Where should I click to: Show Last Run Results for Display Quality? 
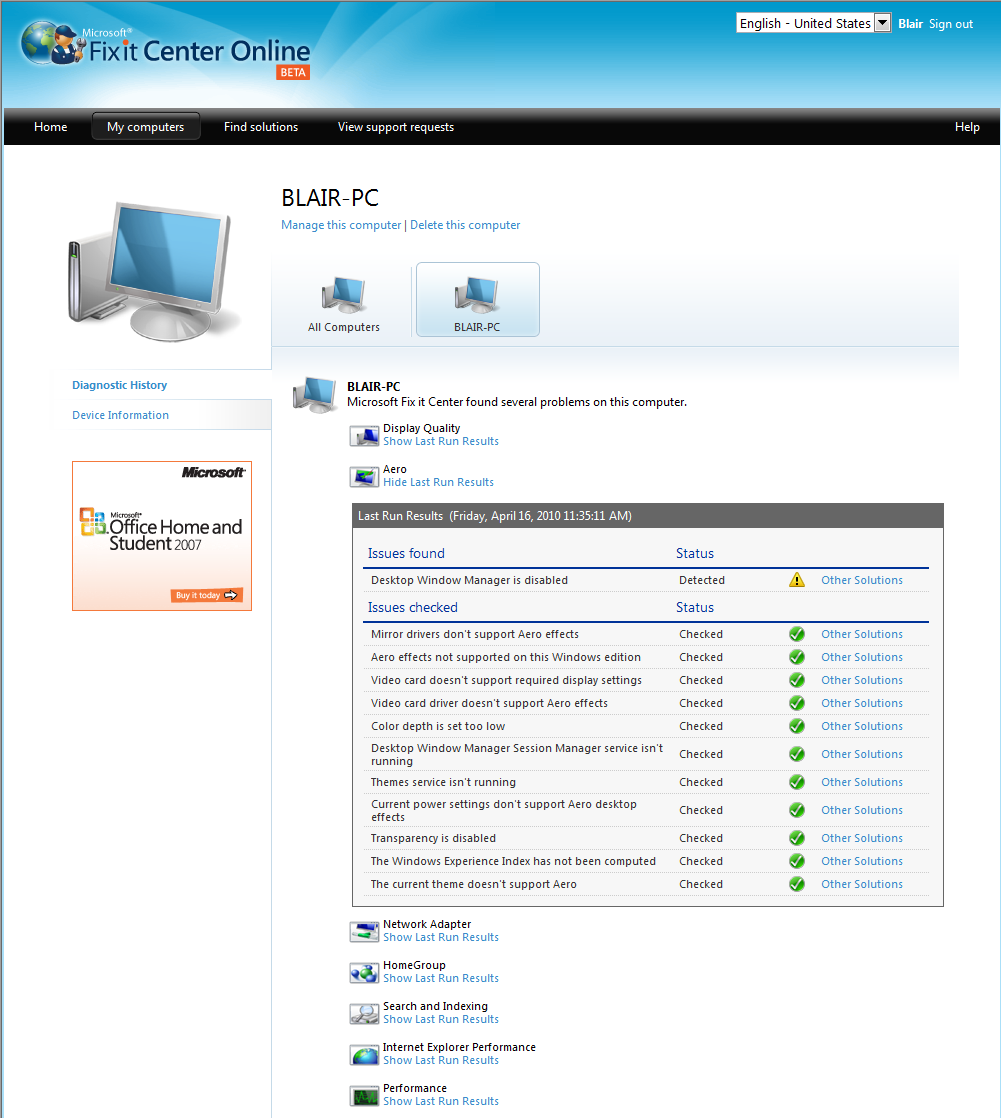(x=441, y=441)
